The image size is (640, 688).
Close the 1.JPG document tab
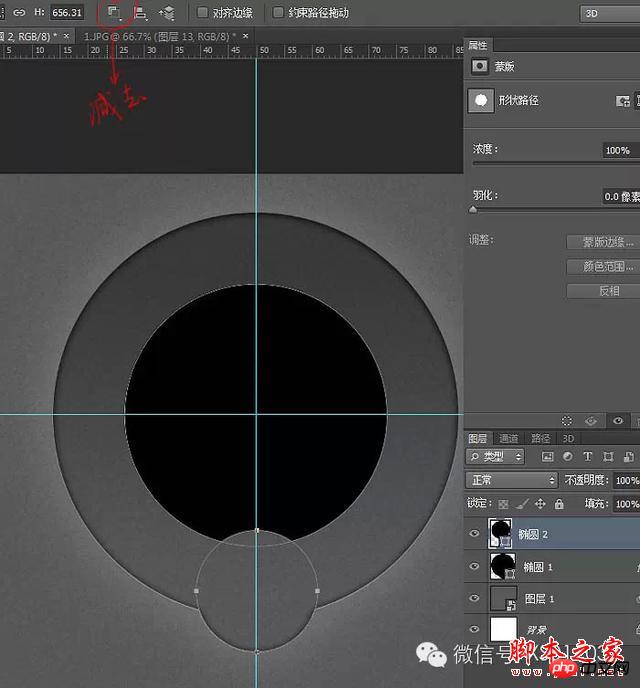246,36
